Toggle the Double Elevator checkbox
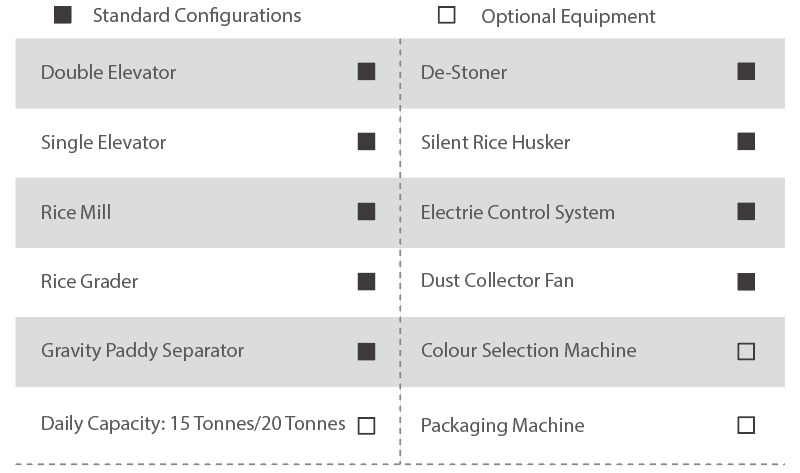 point(366,72)
